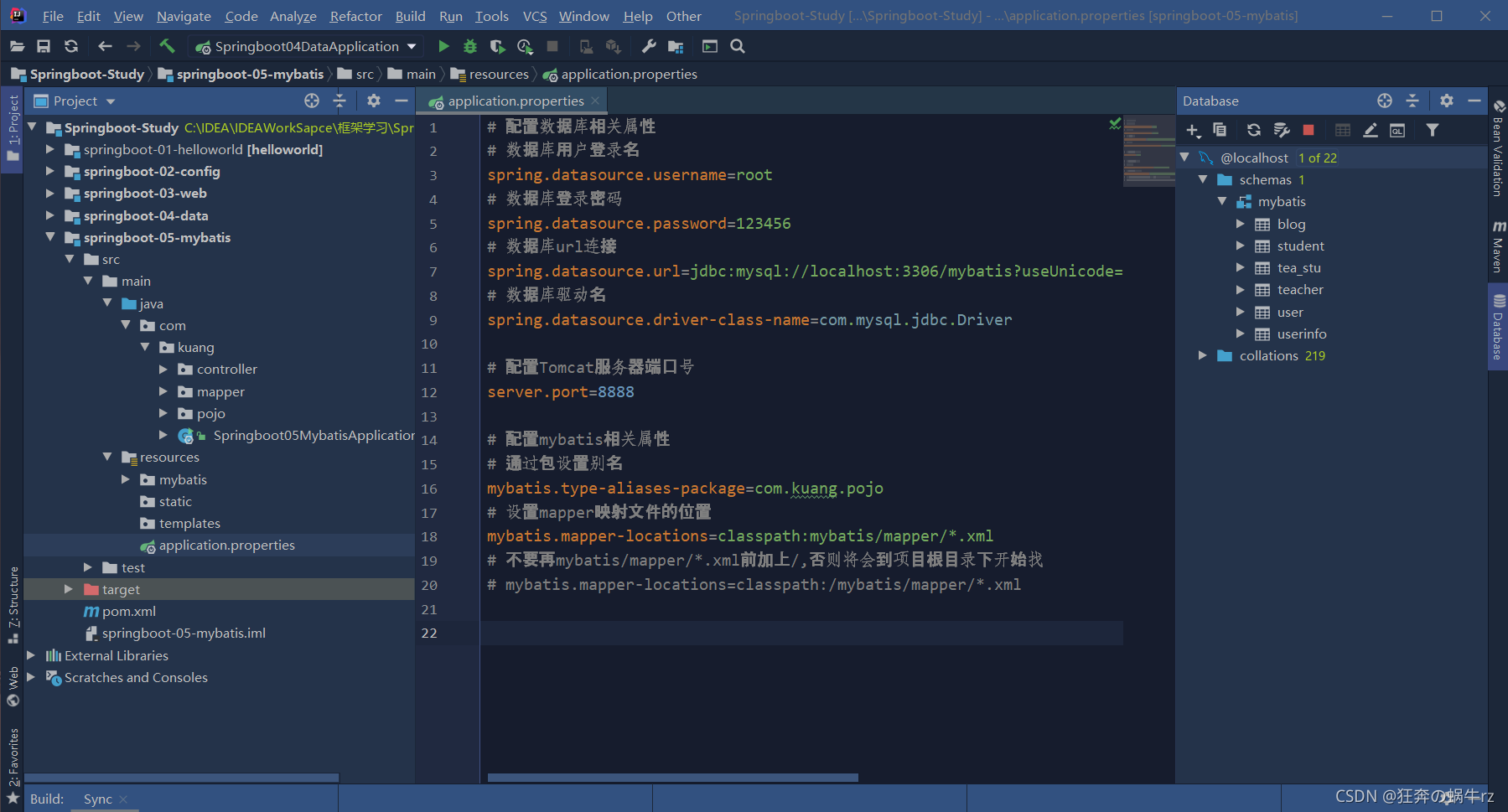Open Search Everywhere magnifier icon
This screenshot has width=1508, height=812.
pyautogui.click(x=738, y=46)
